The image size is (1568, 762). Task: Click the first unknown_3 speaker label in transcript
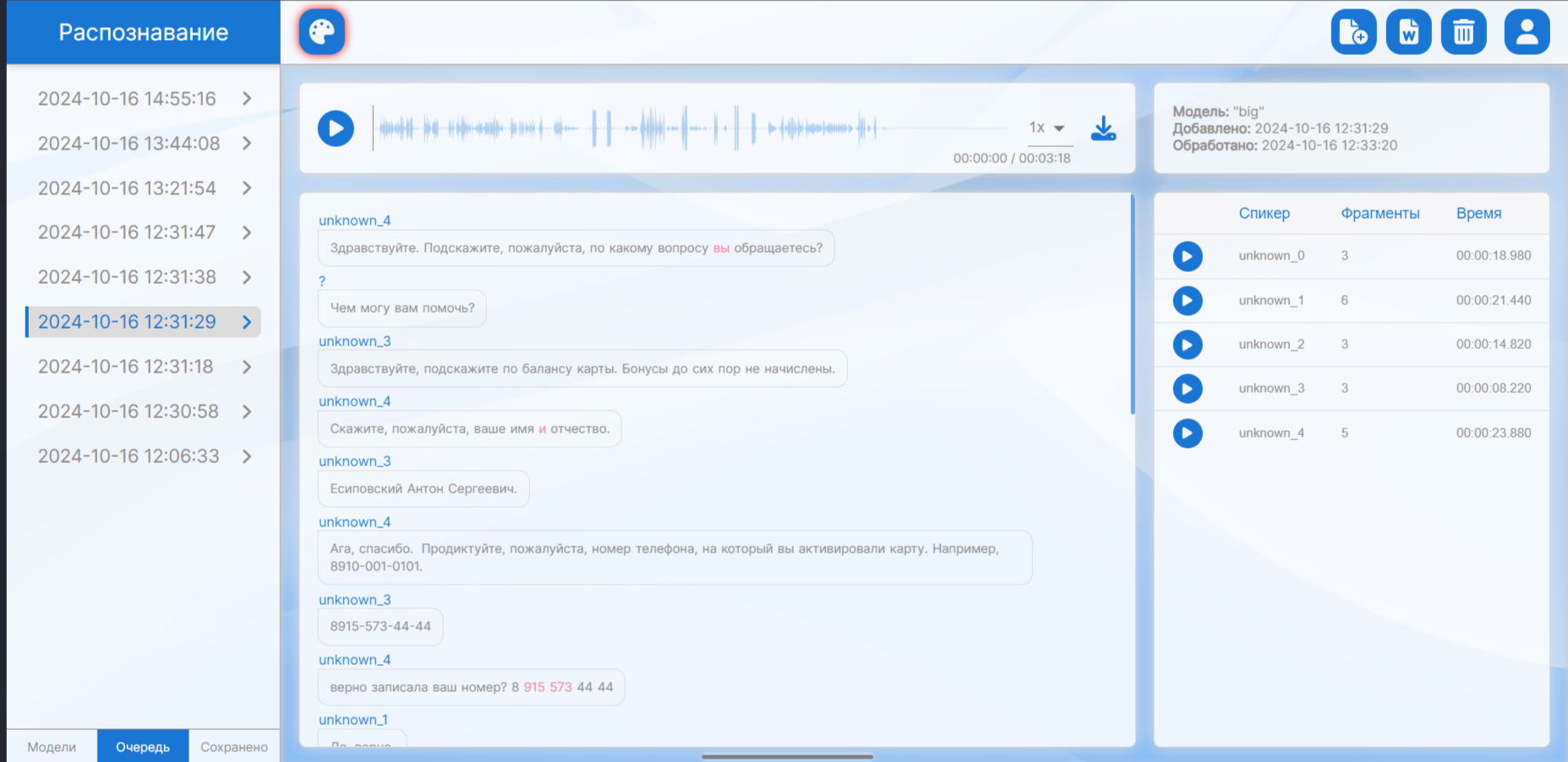(354, 341)
